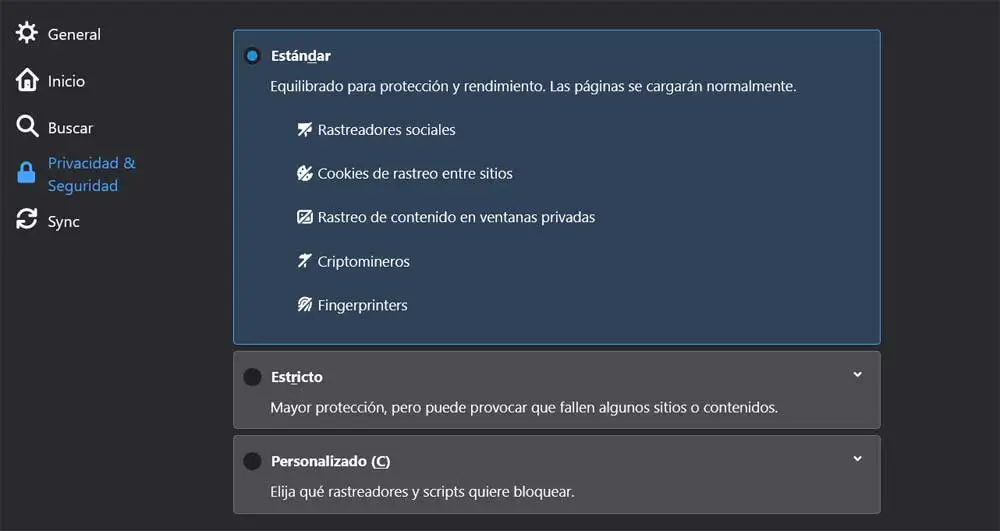Click the Estricto heading label
The width and height of the screenshot is (1000, 531).
point(297,377)
